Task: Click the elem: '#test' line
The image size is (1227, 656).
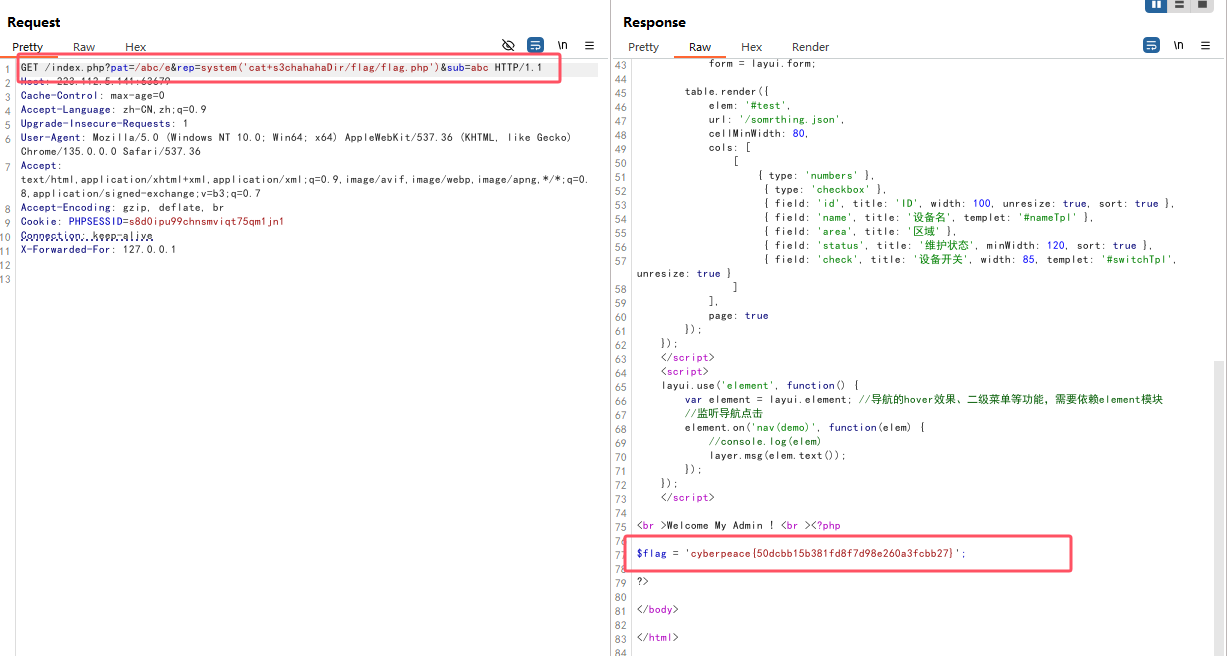Action: pos(749,105)
